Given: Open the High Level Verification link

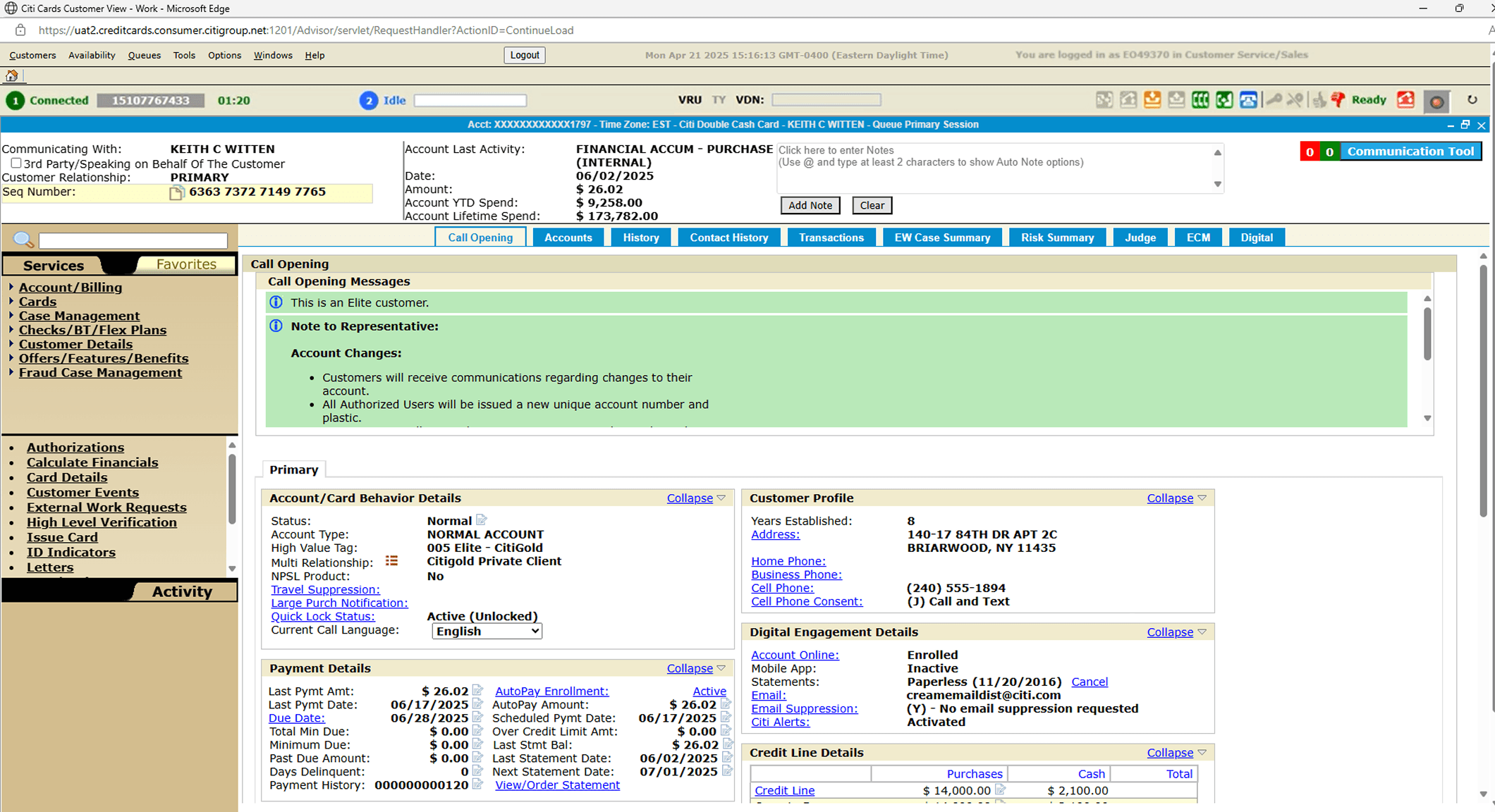Looking at the screenshot, I should tap(102, 522).
